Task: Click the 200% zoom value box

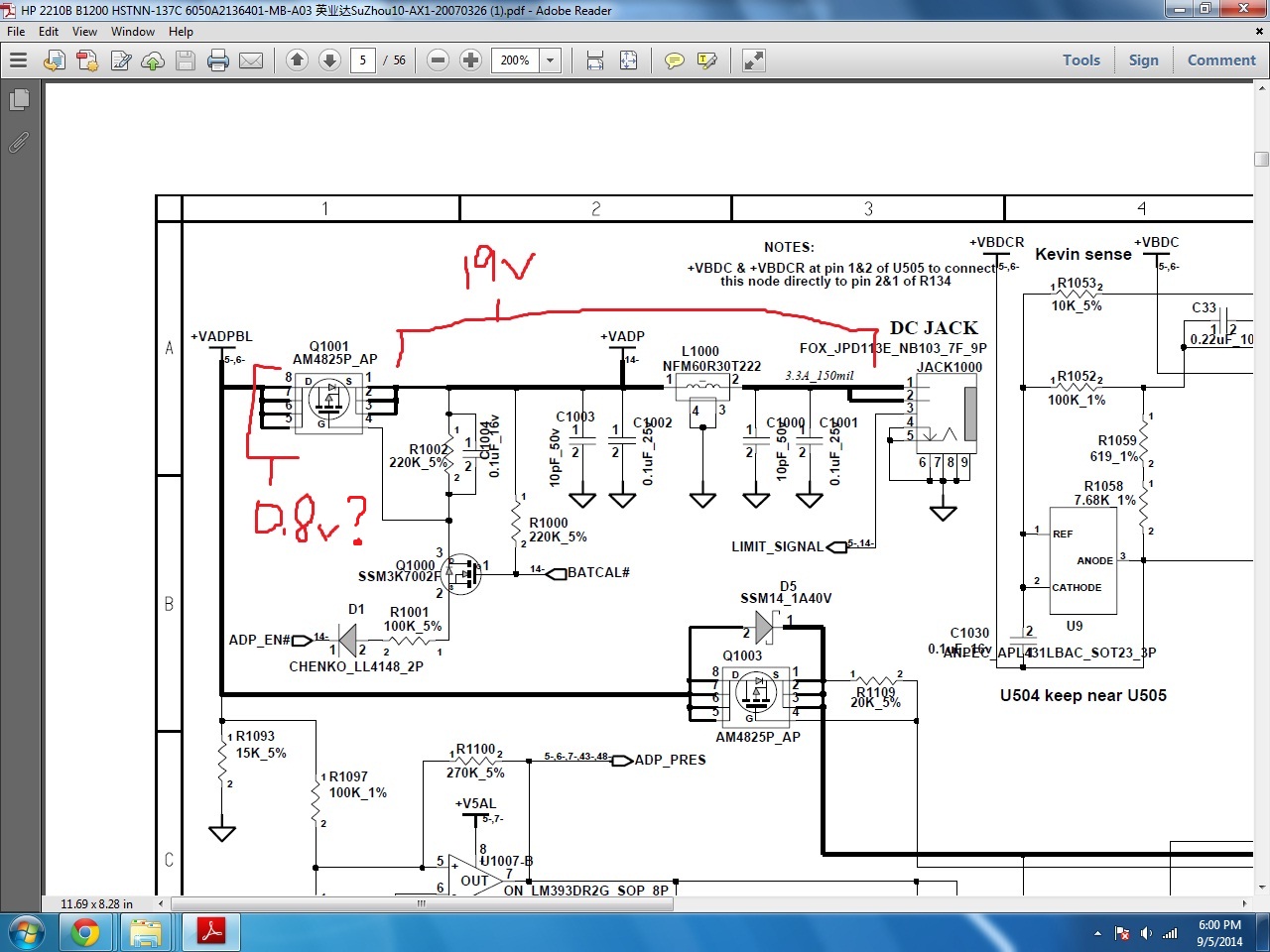Action: pyautogui.click(x=517, y=60)
